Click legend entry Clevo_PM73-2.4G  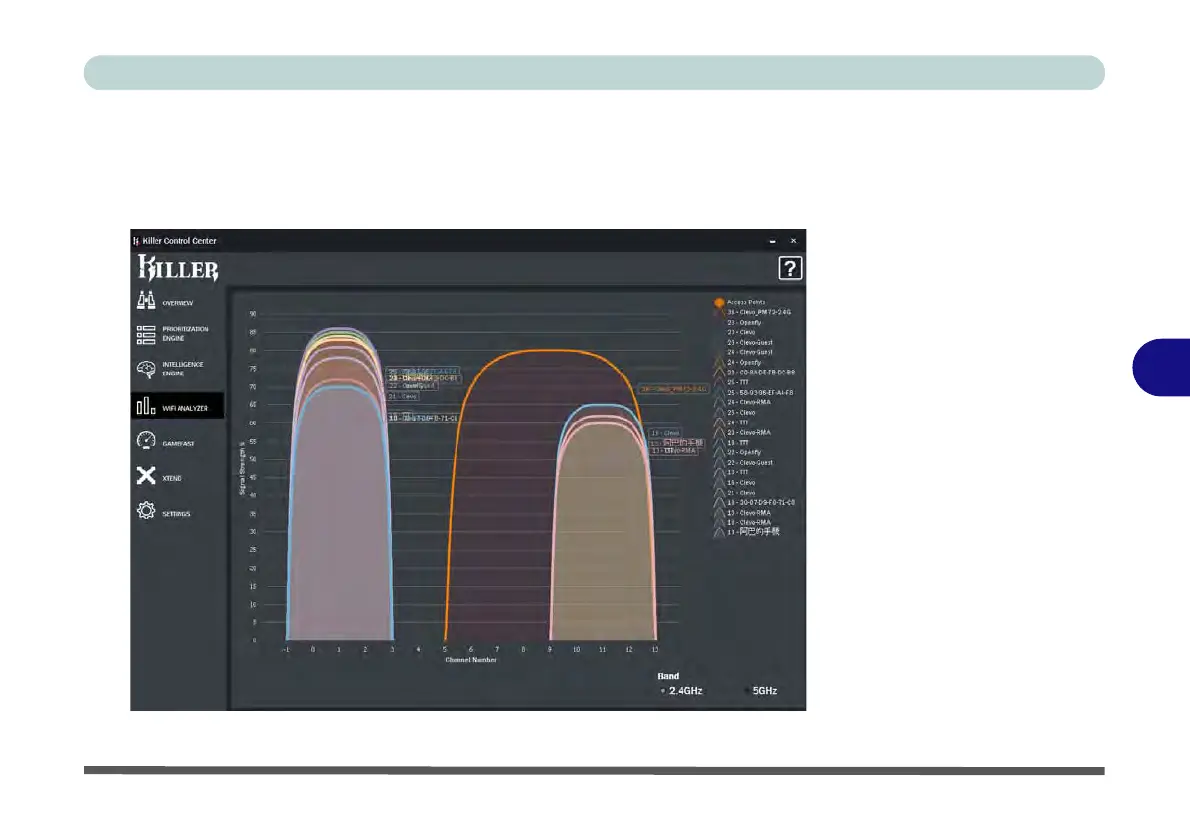[759, 312]
